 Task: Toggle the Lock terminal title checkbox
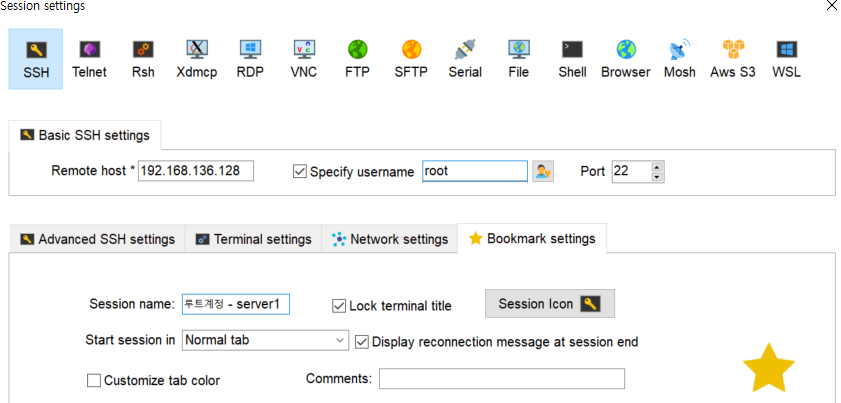(339, 306)
